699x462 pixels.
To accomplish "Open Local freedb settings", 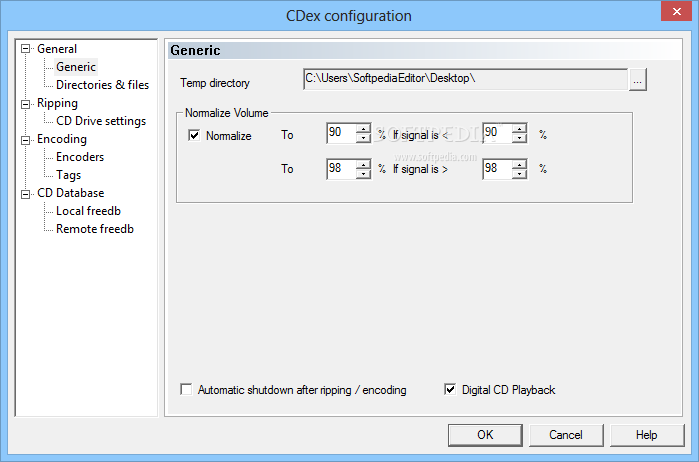I will (x=88, y=211).
